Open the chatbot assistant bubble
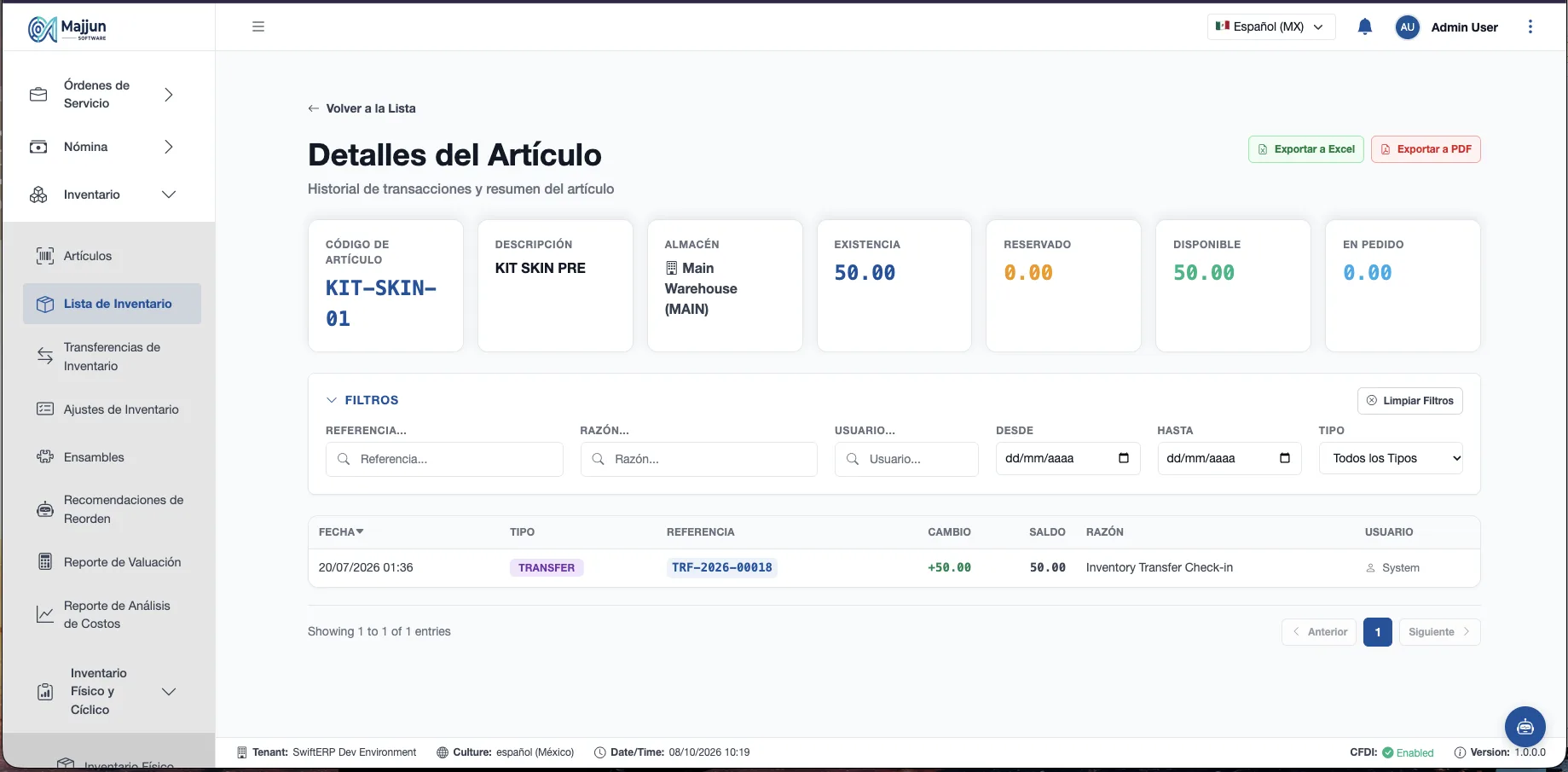 click(x=1525, y=727)
